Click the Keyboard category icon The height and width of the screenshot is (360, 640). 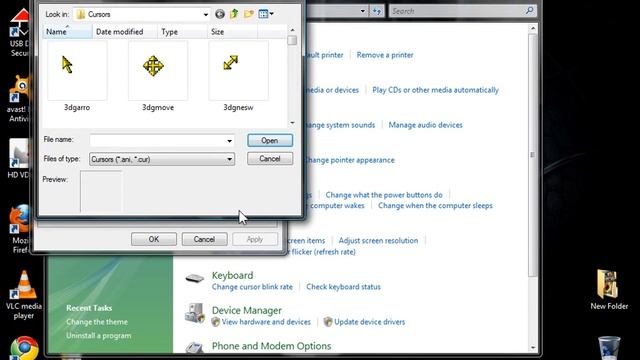tap(194, 279)
